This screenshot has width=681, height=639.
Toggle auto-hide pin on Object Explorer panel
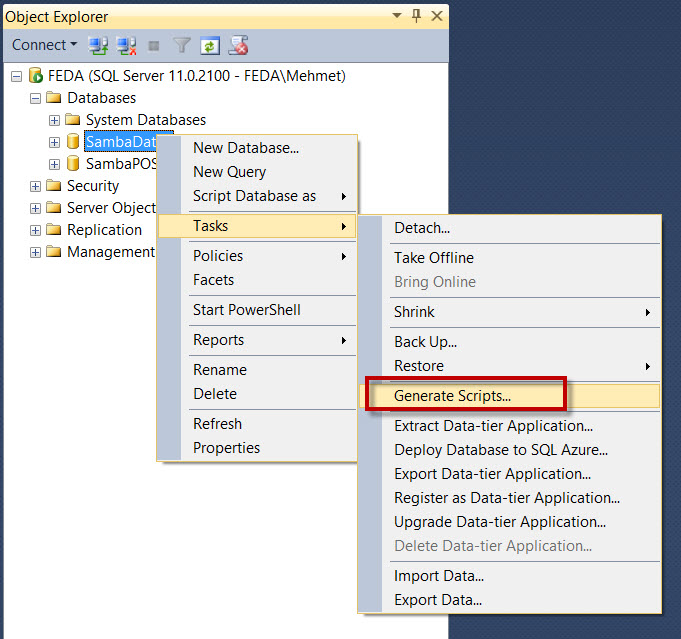tap(417, 16)
